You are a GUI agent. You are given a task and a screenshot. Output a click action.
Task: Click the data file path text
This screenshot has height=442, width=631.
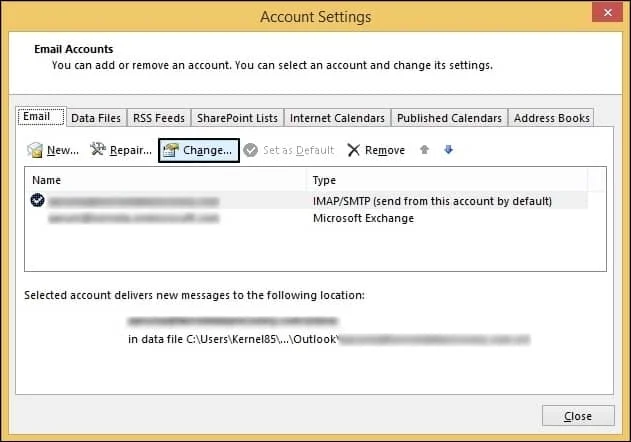[x=329, y=339]
